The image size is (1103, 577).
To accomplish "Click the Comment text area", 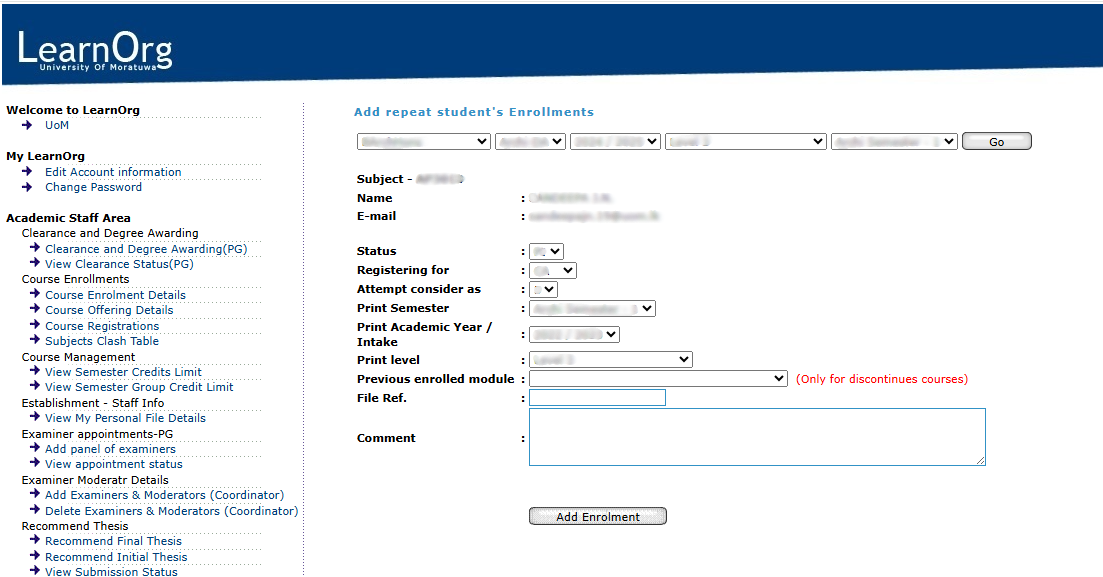I will pos(757,437).
